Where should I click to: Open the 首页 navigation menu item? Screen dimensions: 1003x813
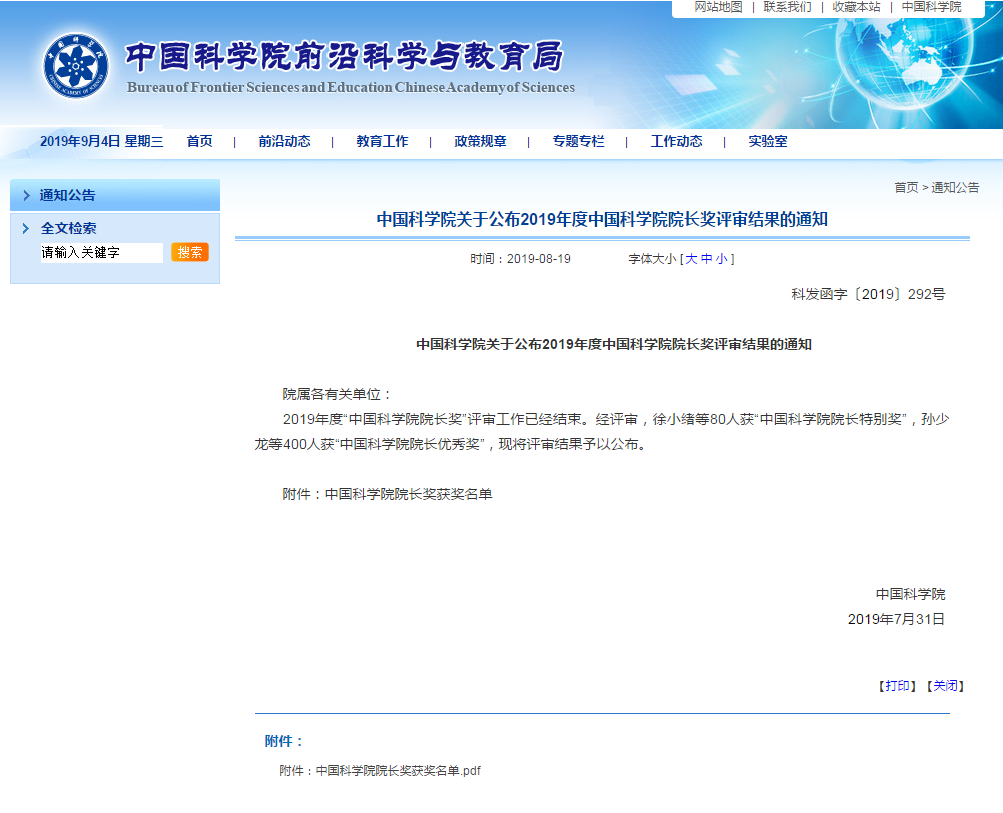tap(199, 142)
